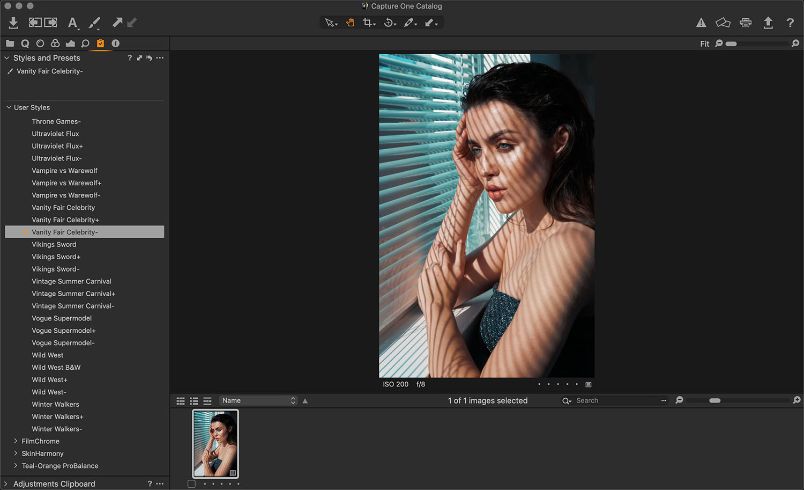Open Styles and Presets panel options menu

pyautogui.click(x=160, y=58)
